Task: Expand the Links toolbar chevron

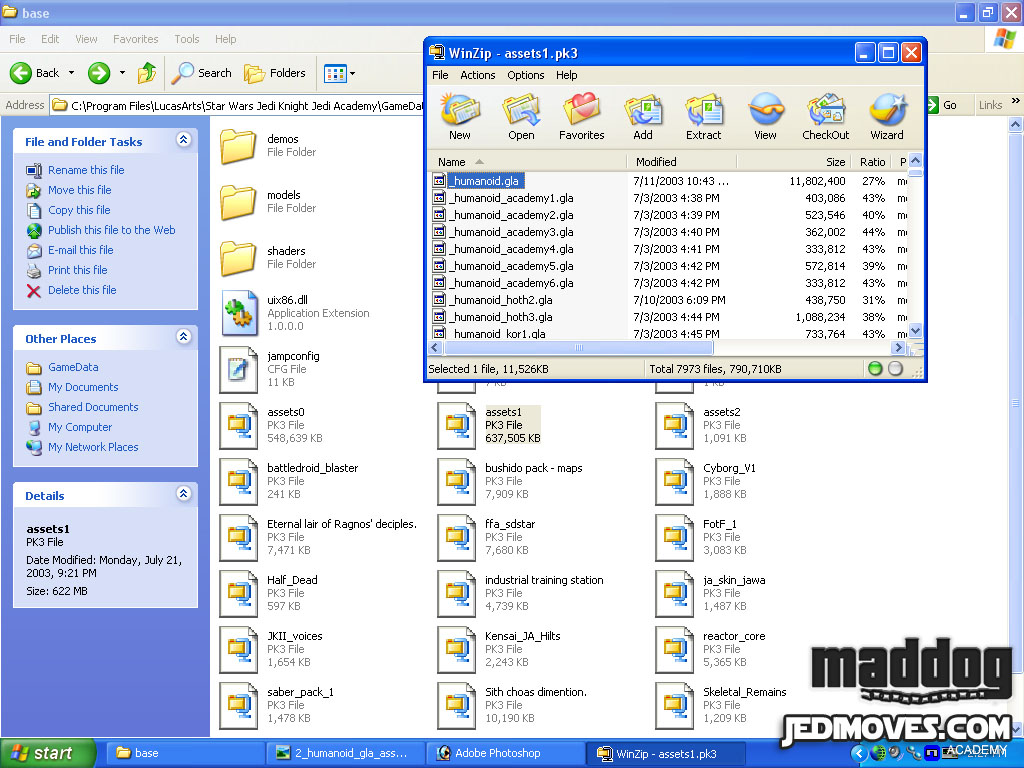Action: tap(1016, 101)
